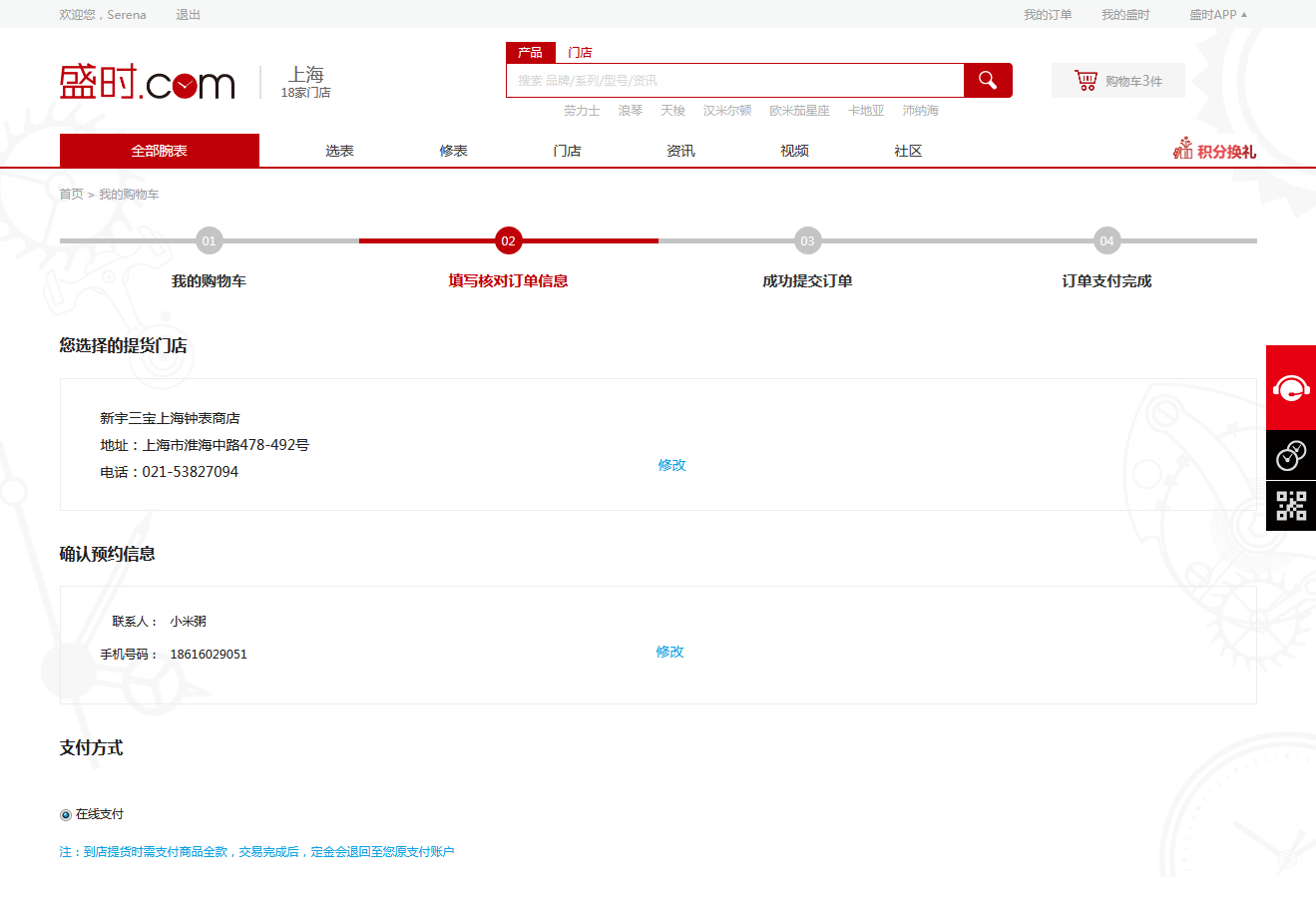
Task: Go to 我的订单 in top bar
Action: pyautogui.click(x=1048, y=15)
